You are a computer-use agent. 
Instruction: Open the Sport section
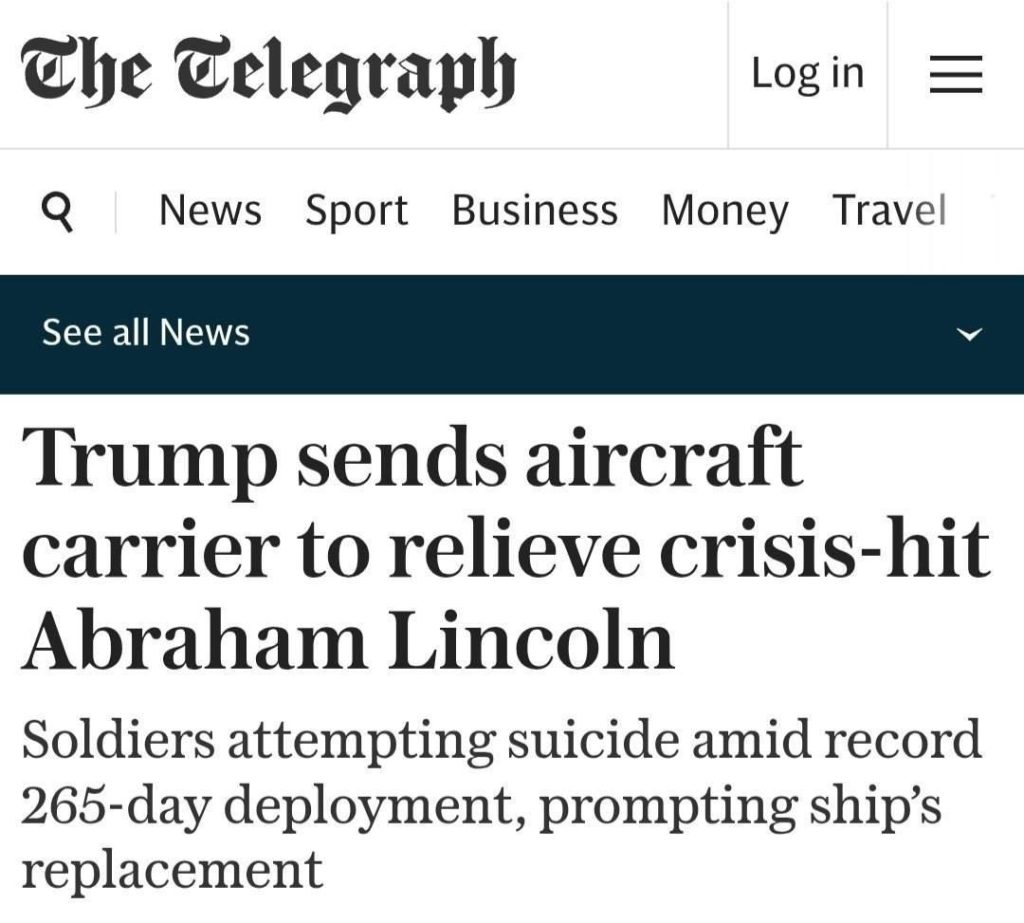pyautogui.click(x=357, y=212)
